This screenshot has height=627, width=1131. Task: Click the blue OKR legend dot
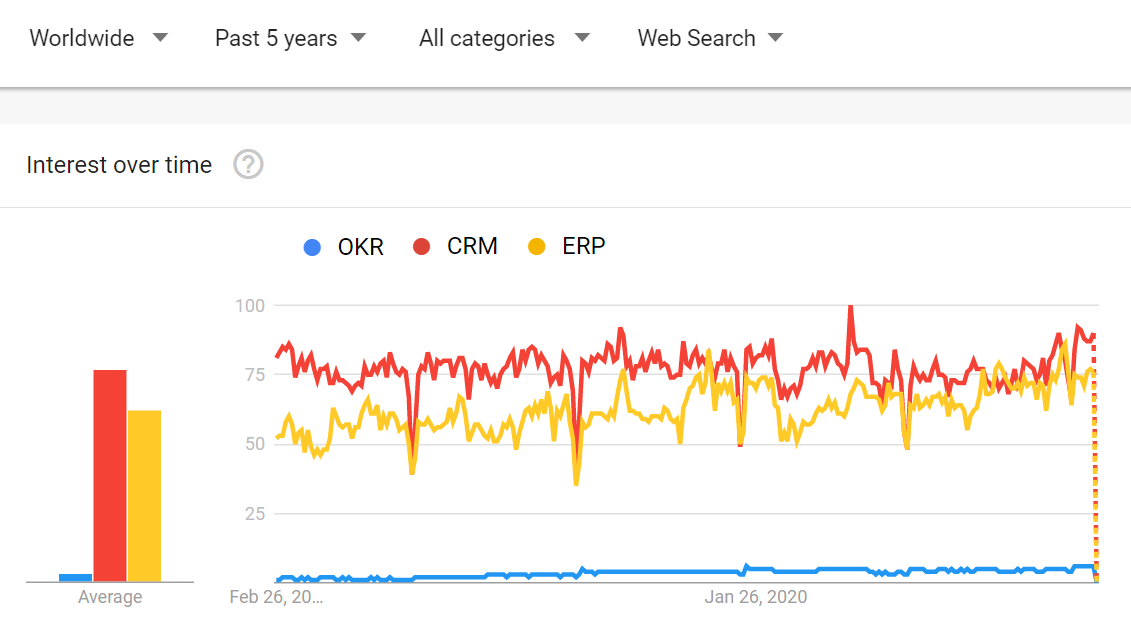312,247
